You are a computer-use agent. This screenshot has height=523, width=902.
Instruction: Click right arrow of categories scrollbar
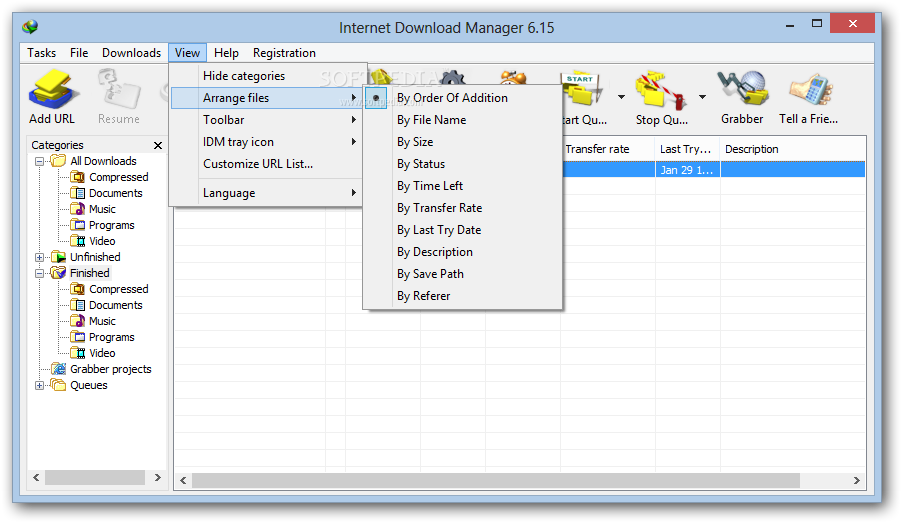pos(158,478)
